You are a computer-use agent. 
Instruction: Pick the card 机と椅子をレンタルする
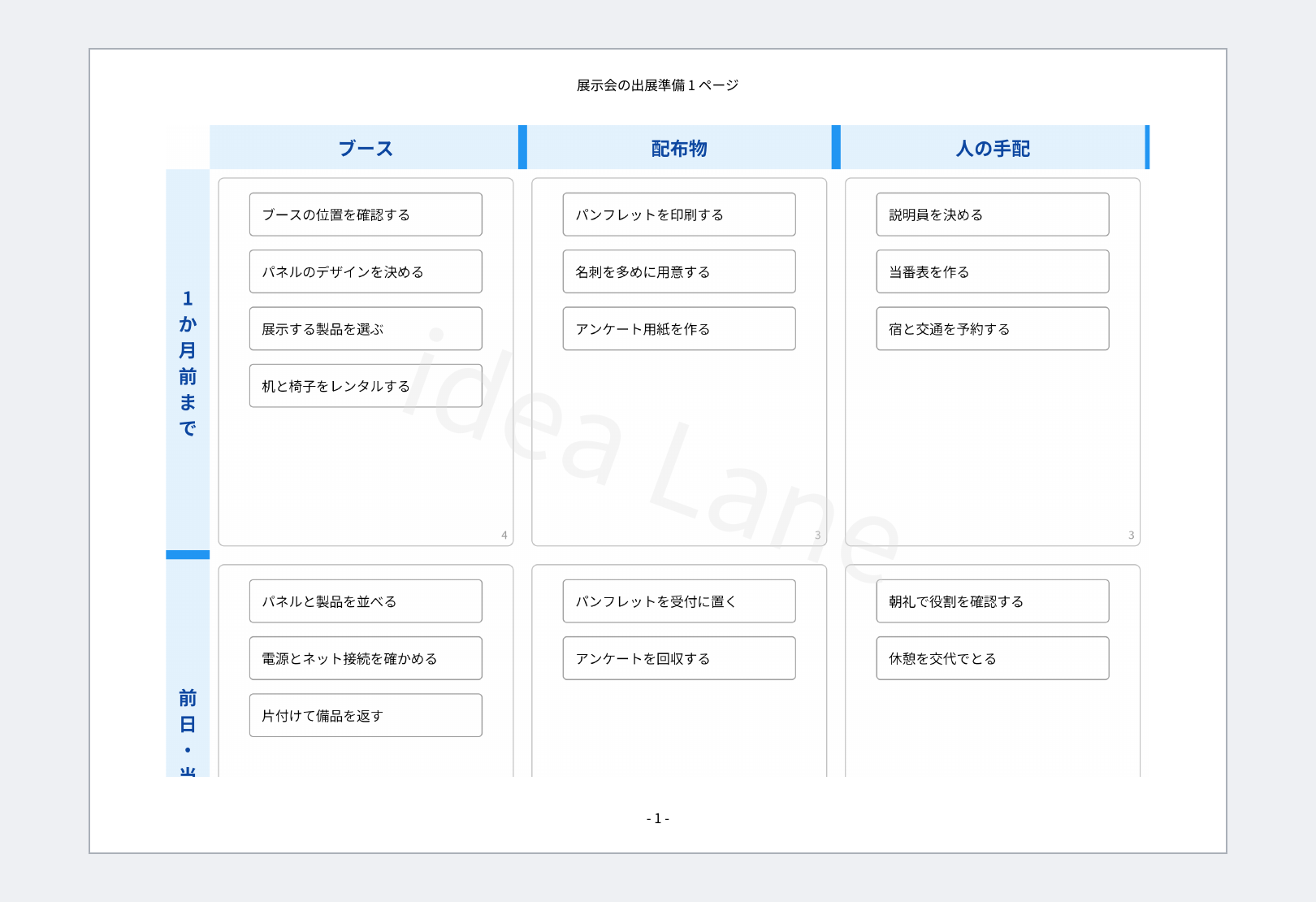366,385
